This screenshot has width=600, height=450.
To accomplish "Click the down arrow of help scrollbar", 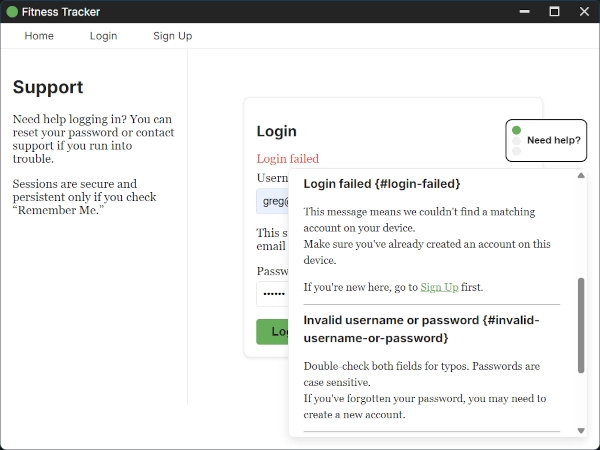I will tap(581, 431).
